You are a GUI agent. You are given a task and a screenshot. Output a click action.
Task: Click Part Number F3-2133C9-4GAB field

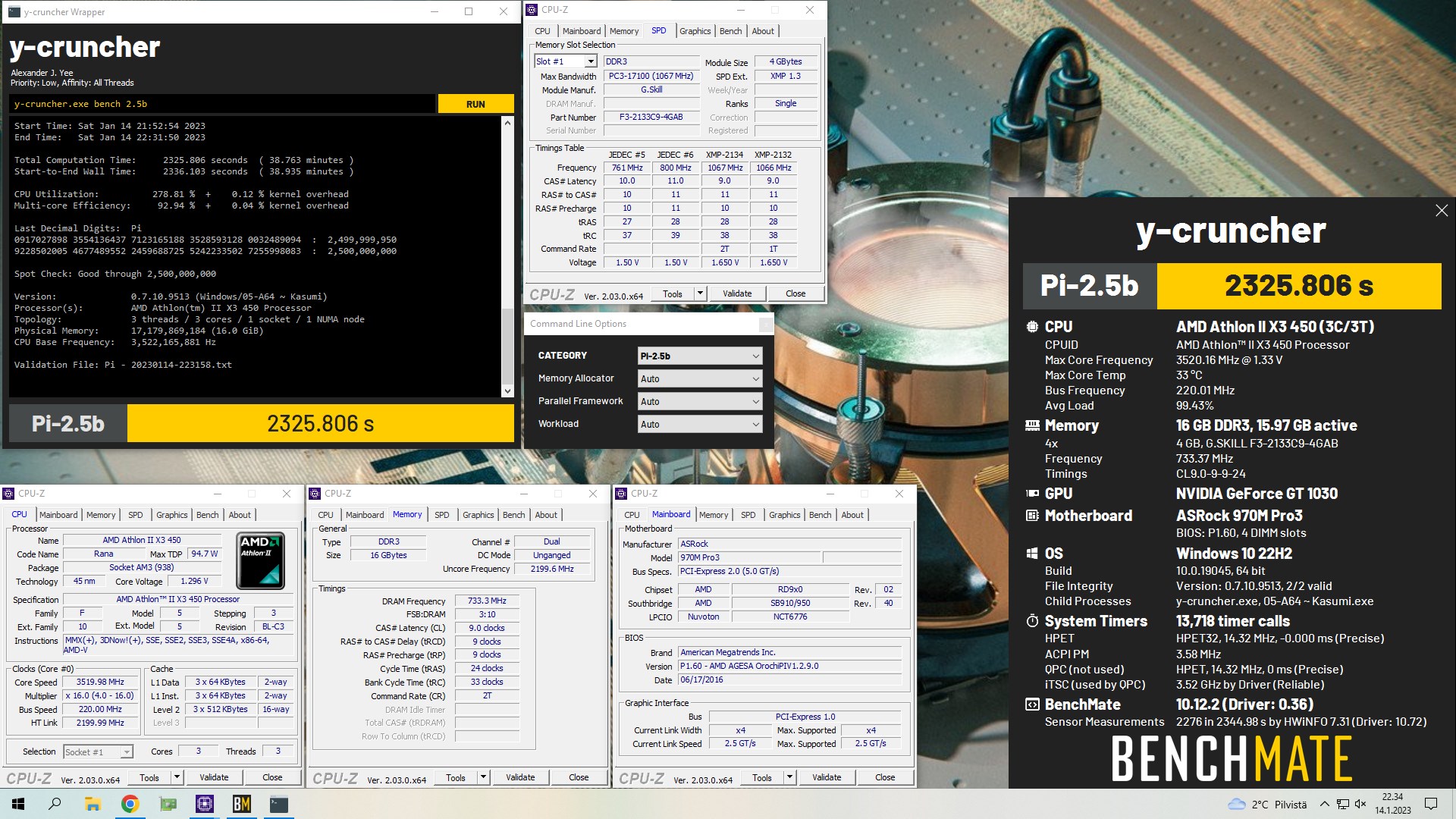tap(651, 118)
